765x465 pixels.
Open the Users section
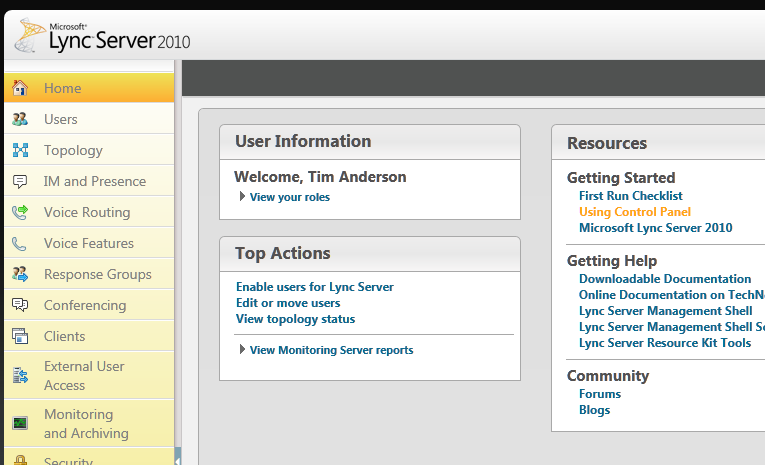pyautogui.click(x=89, y=119)
